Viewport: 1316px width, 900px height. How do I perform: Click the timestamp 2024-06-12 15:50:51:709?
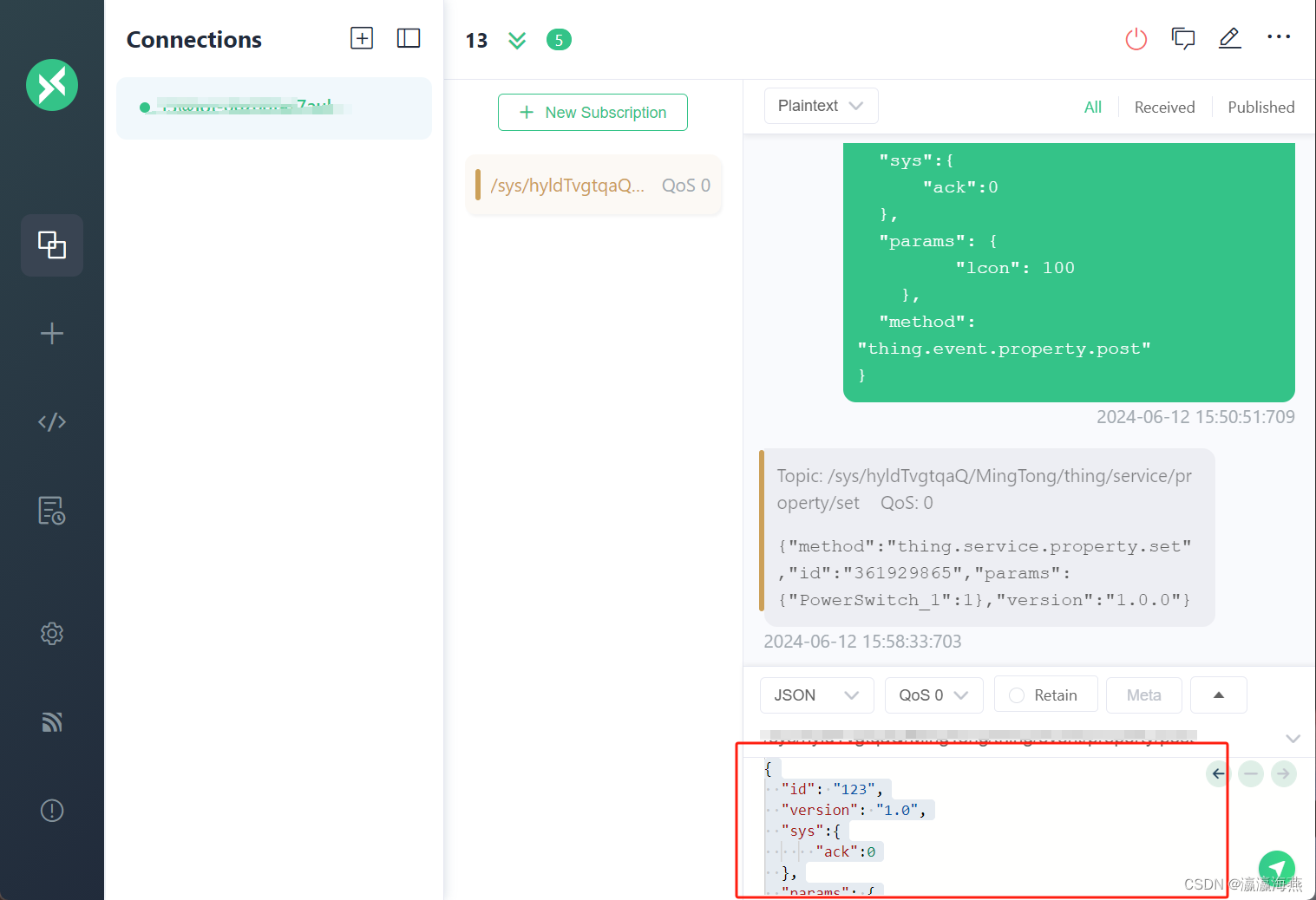[1195, 417]
